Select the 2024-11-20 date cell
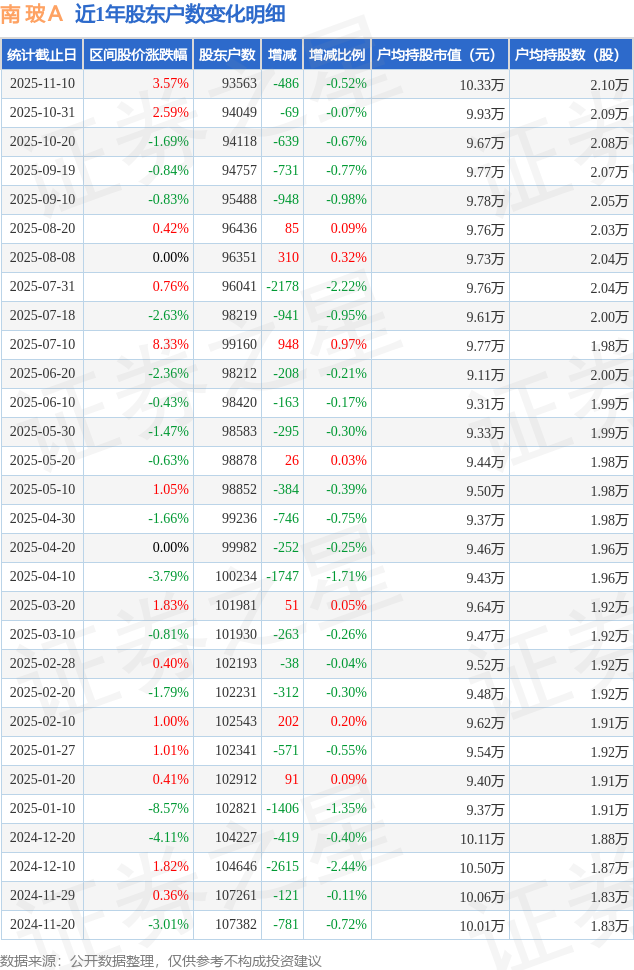This screenshot has height=970, width=634. 42,925
